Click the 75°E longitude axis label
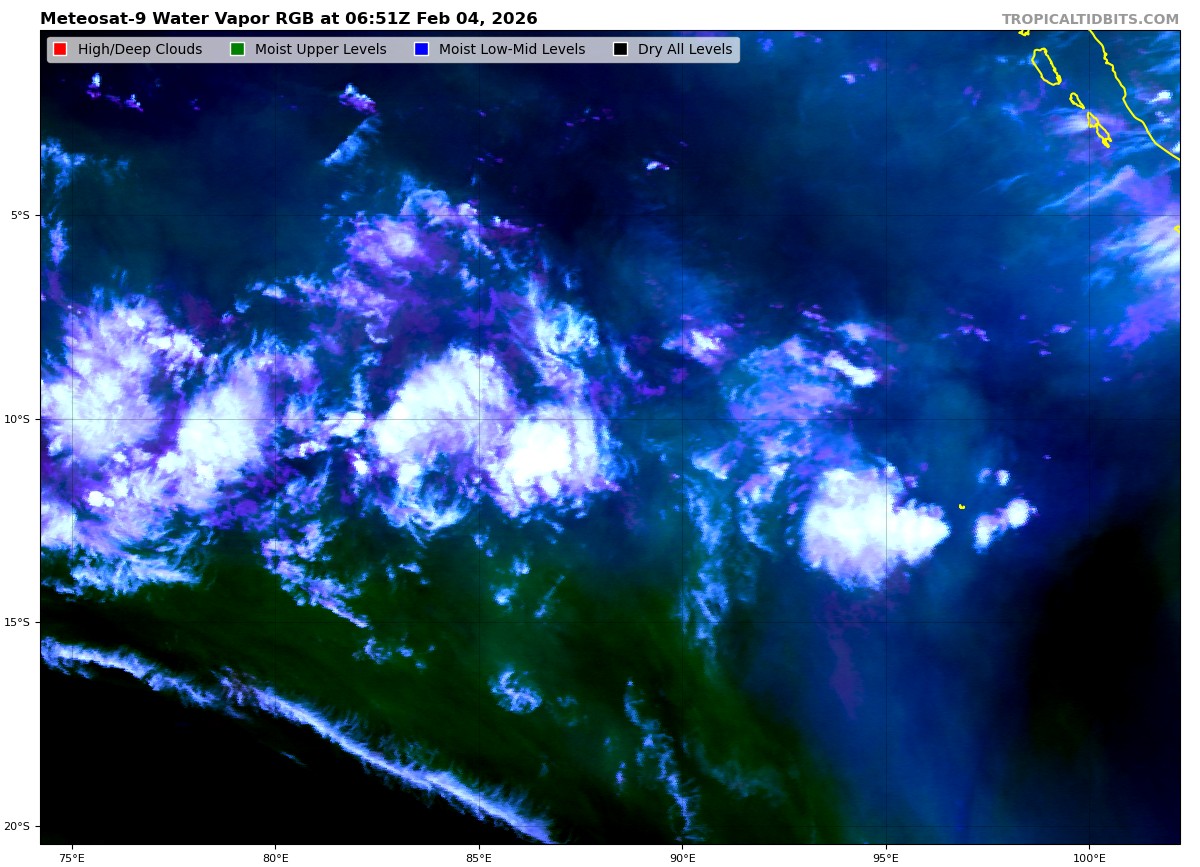Viewport: 1200px width, 867px height. [x=72, y=857]
